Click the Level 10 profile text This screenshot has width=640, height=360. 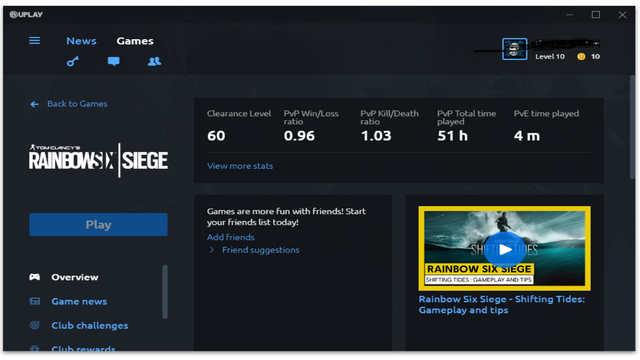pyautogui.click(x=550, y=56)
